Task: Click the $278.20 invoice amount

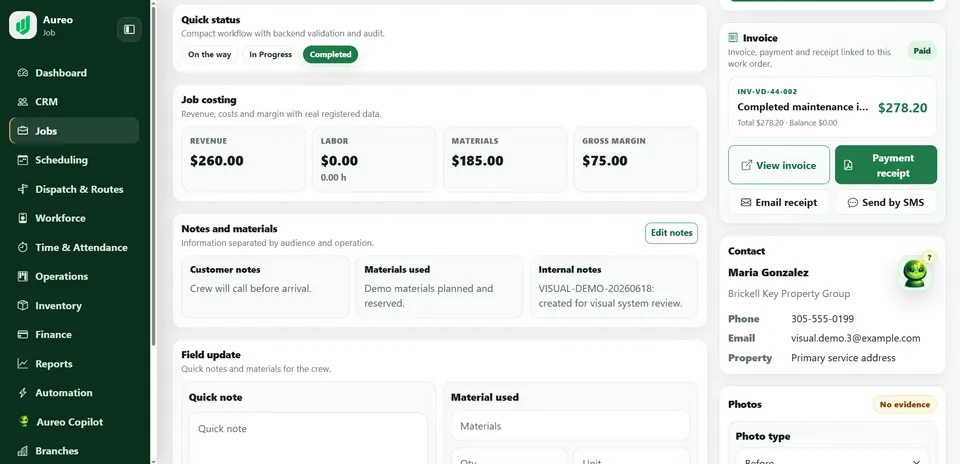Action: pyautogui.click(x=902, y=108)
